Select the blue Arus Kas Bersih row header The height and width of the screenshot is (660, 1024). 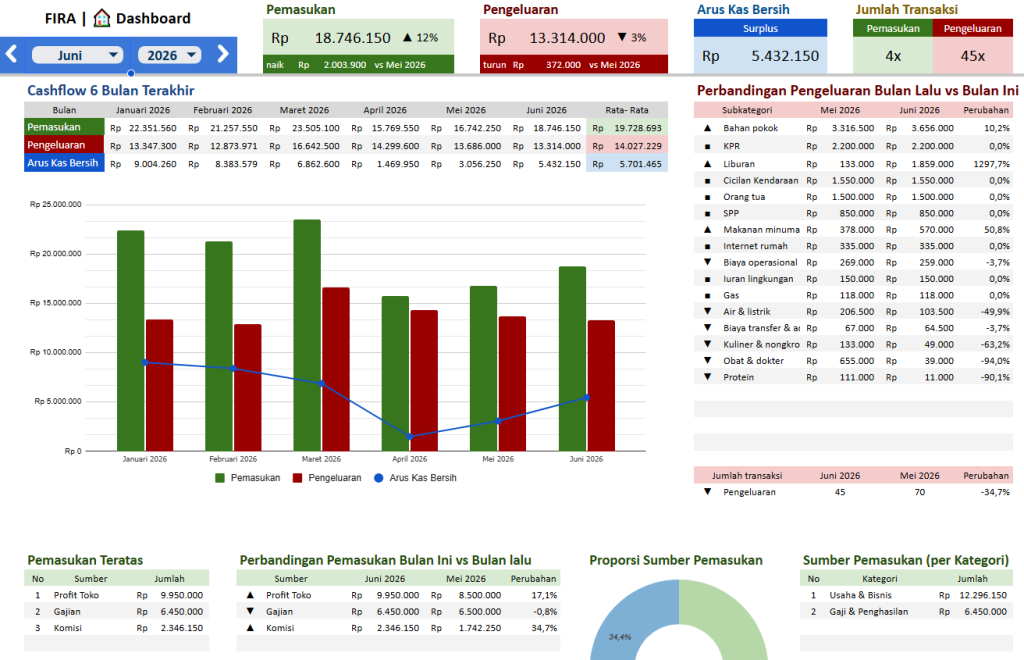tap(64, 163)
